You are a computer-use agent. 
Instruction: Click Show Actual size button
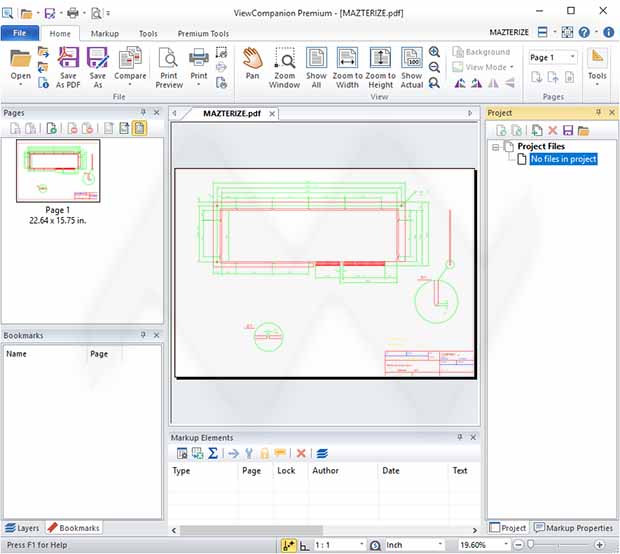pyautogui.click(x=412, y=67)
